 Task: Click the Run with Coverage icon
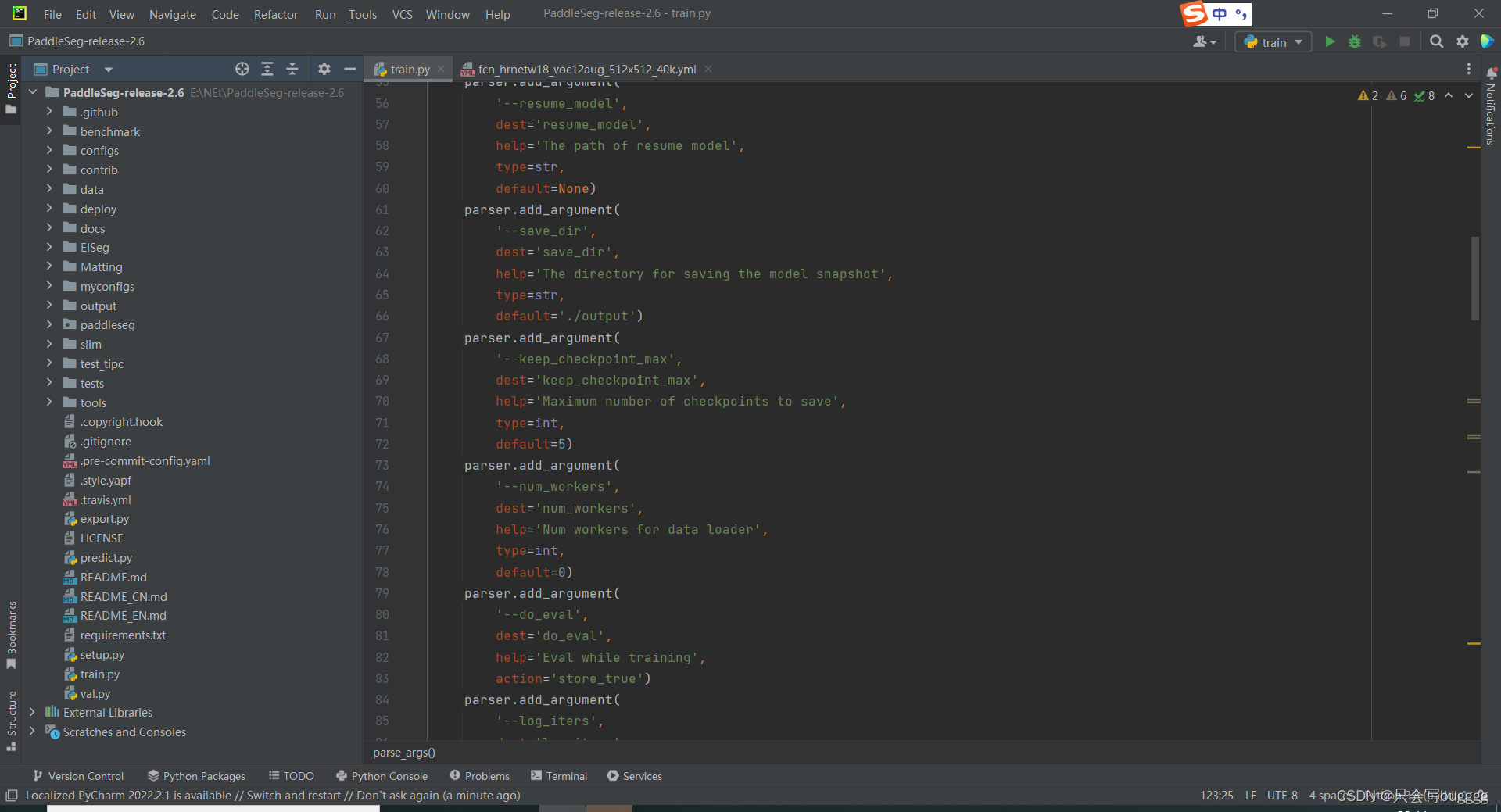tap(1380, 41)
